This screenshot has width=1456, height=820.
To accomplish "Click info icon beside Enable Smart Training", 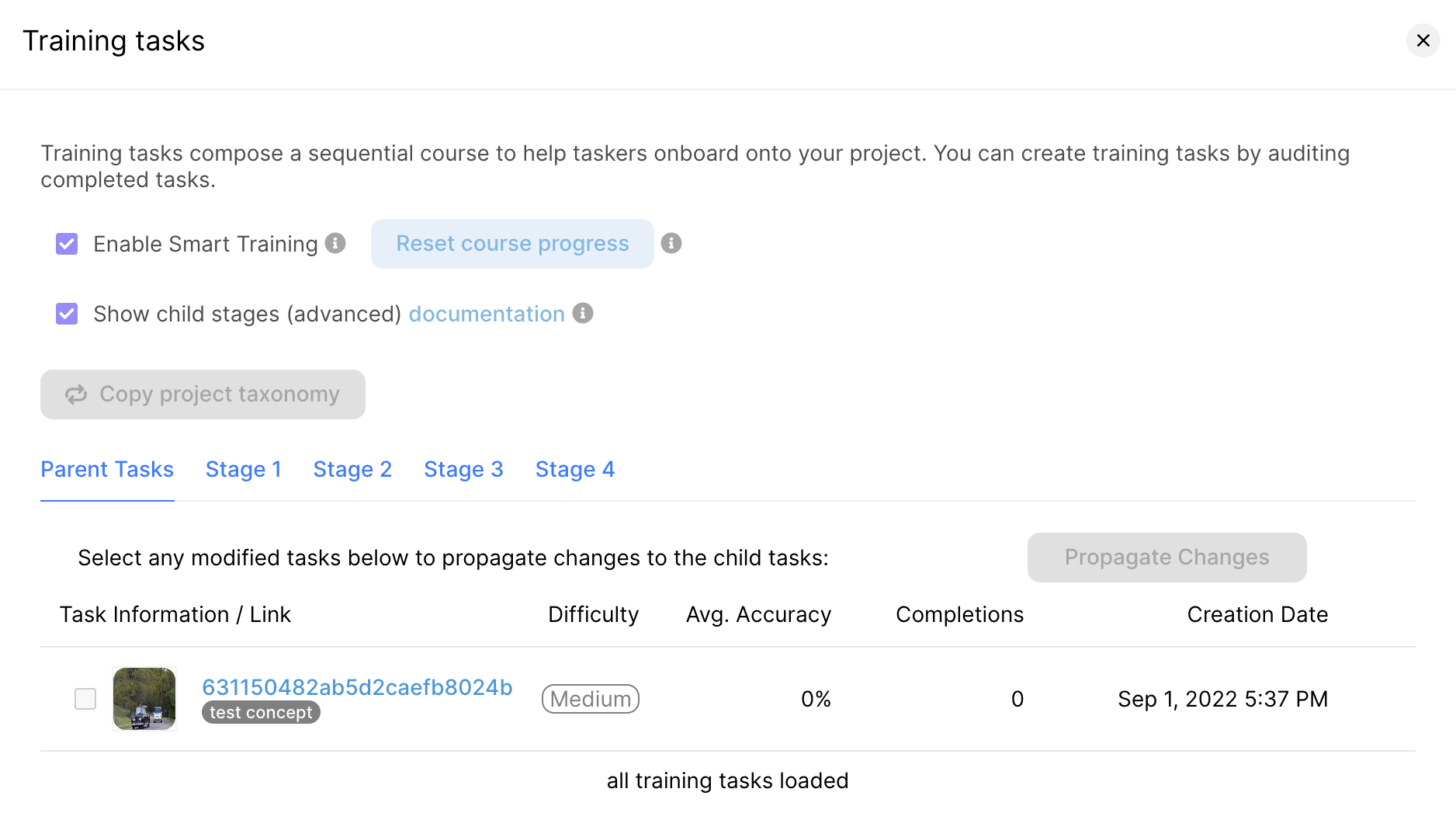I will click(335, 243).
